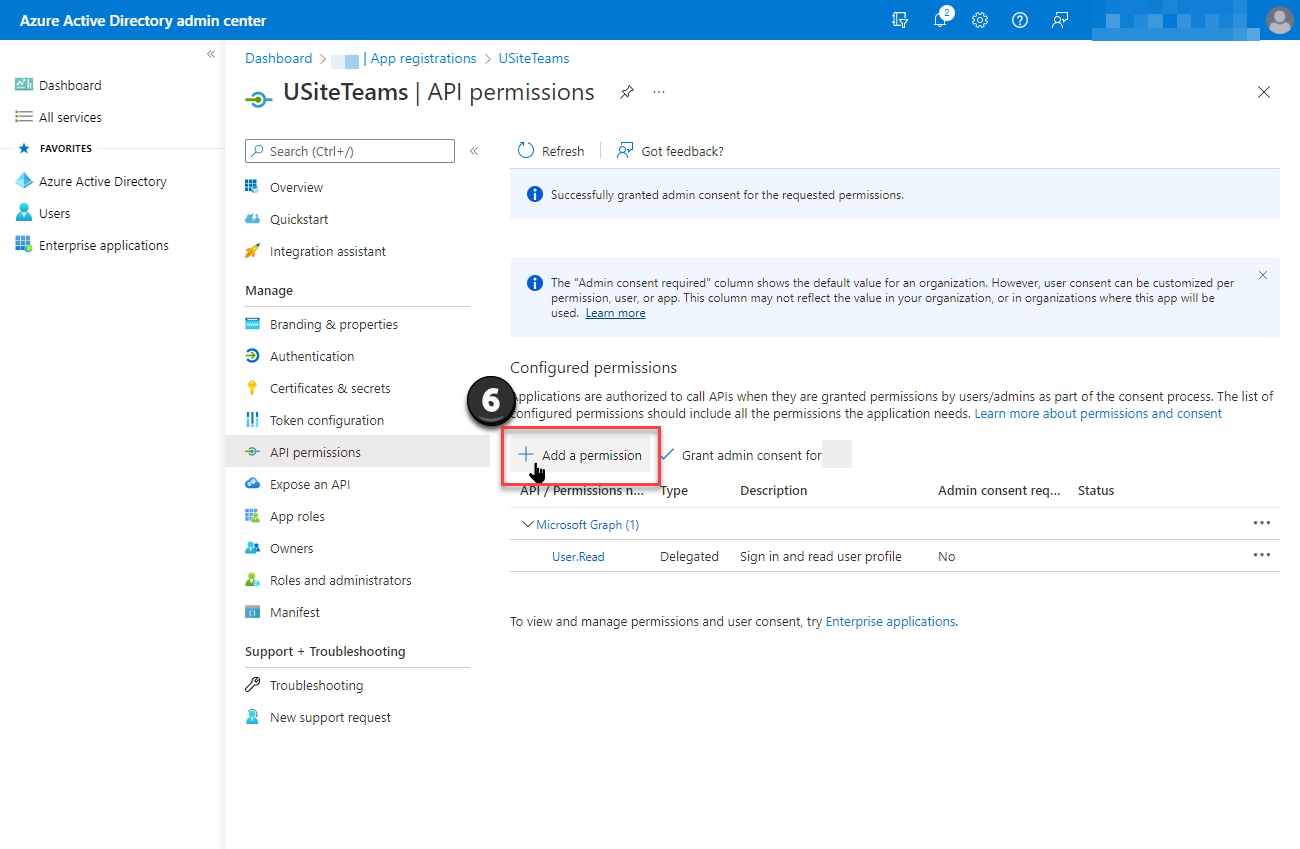1300x849 pixels.
Task: Collapse the left navigation sidebar
Action: pos(211,54)
